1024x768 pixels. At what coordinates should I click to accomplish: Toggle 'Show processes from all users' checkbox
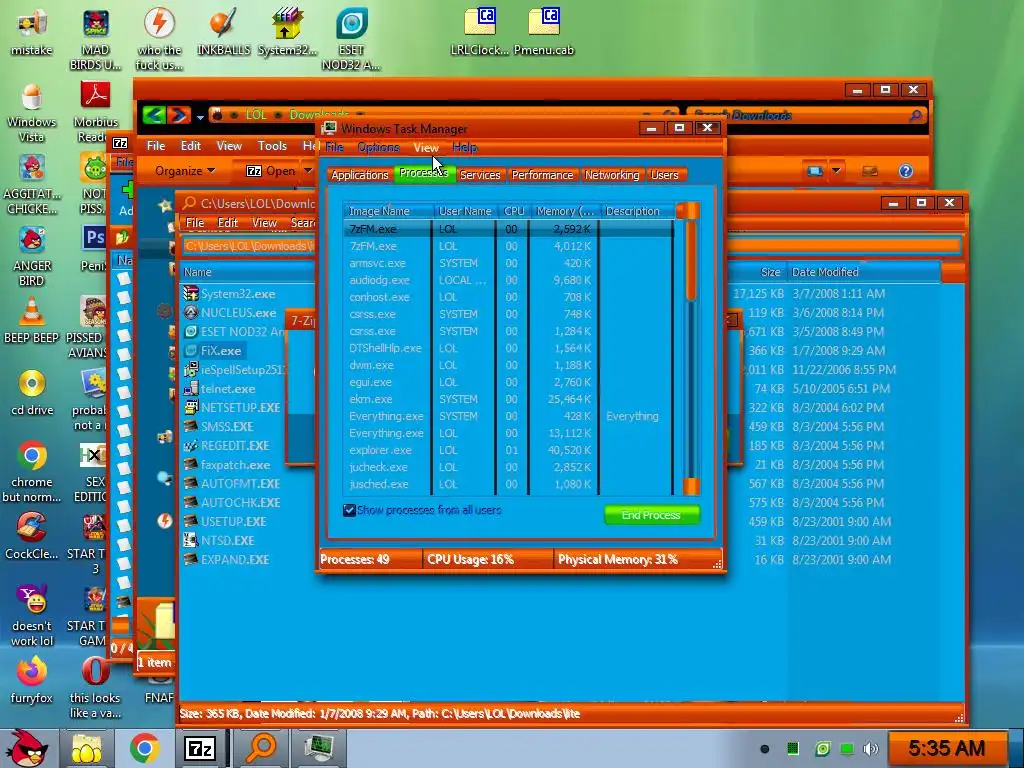coord(349,510)
